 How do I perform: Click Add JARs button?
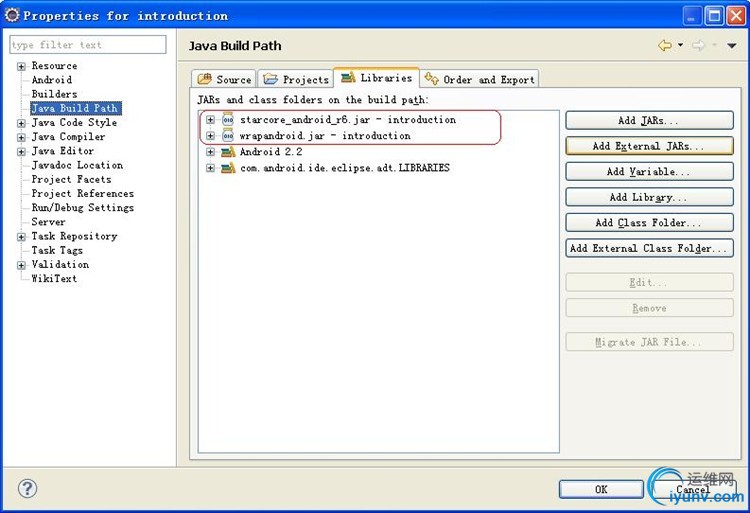649,120
